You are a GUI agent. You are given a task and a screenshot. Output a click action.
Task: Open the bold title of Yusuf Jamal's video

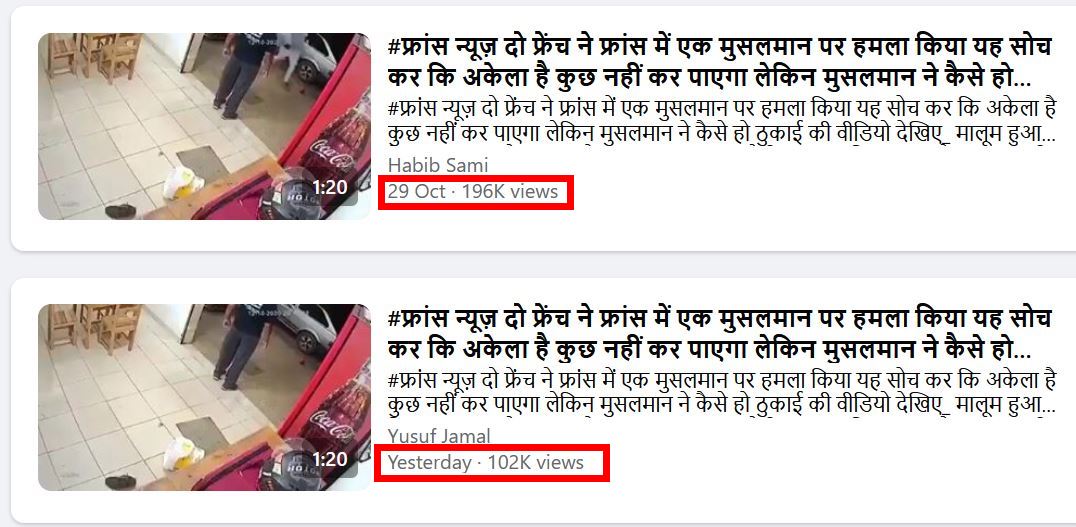click(719, 333)
